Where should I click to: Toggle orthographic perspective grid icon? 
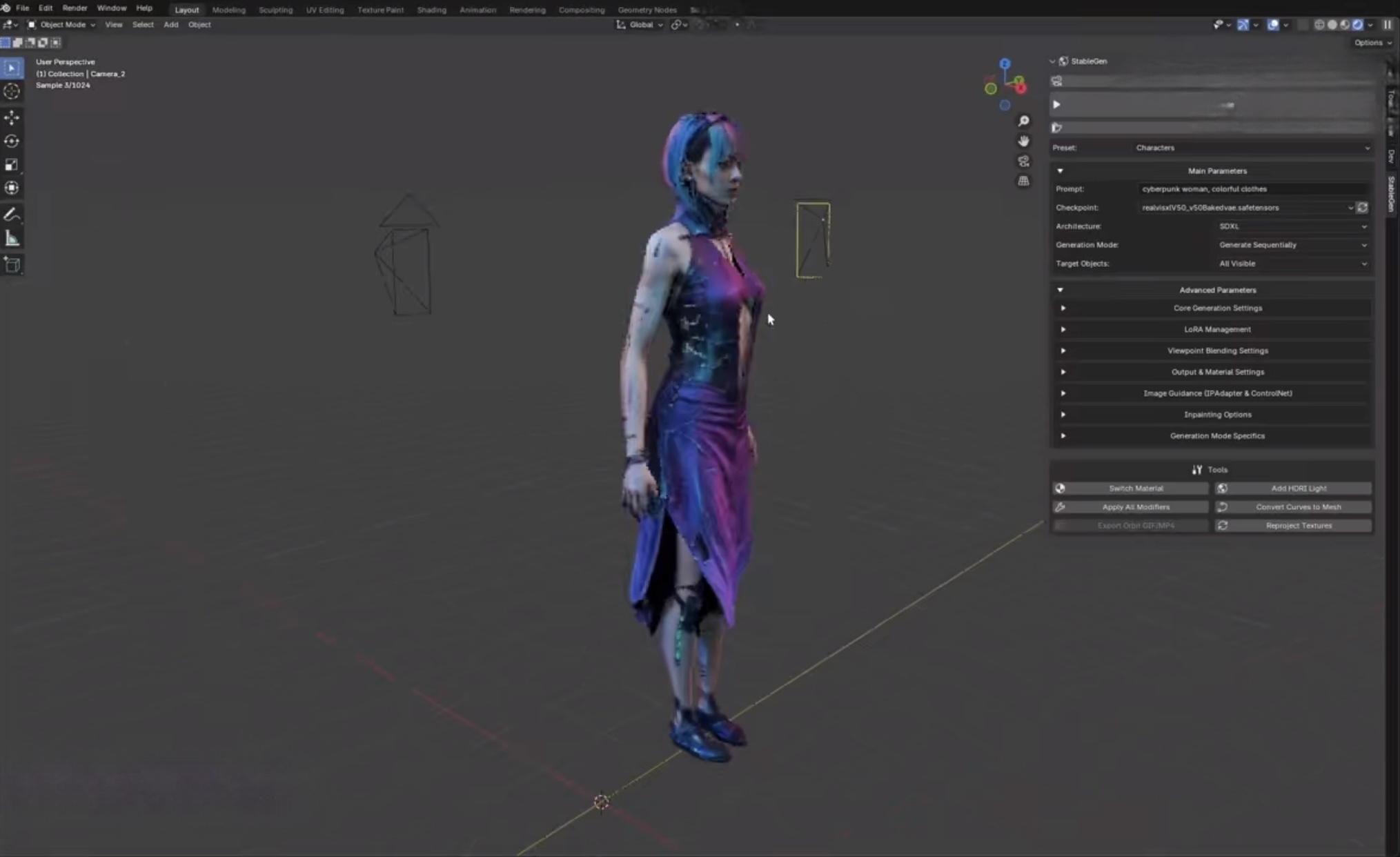[1023, 181]
